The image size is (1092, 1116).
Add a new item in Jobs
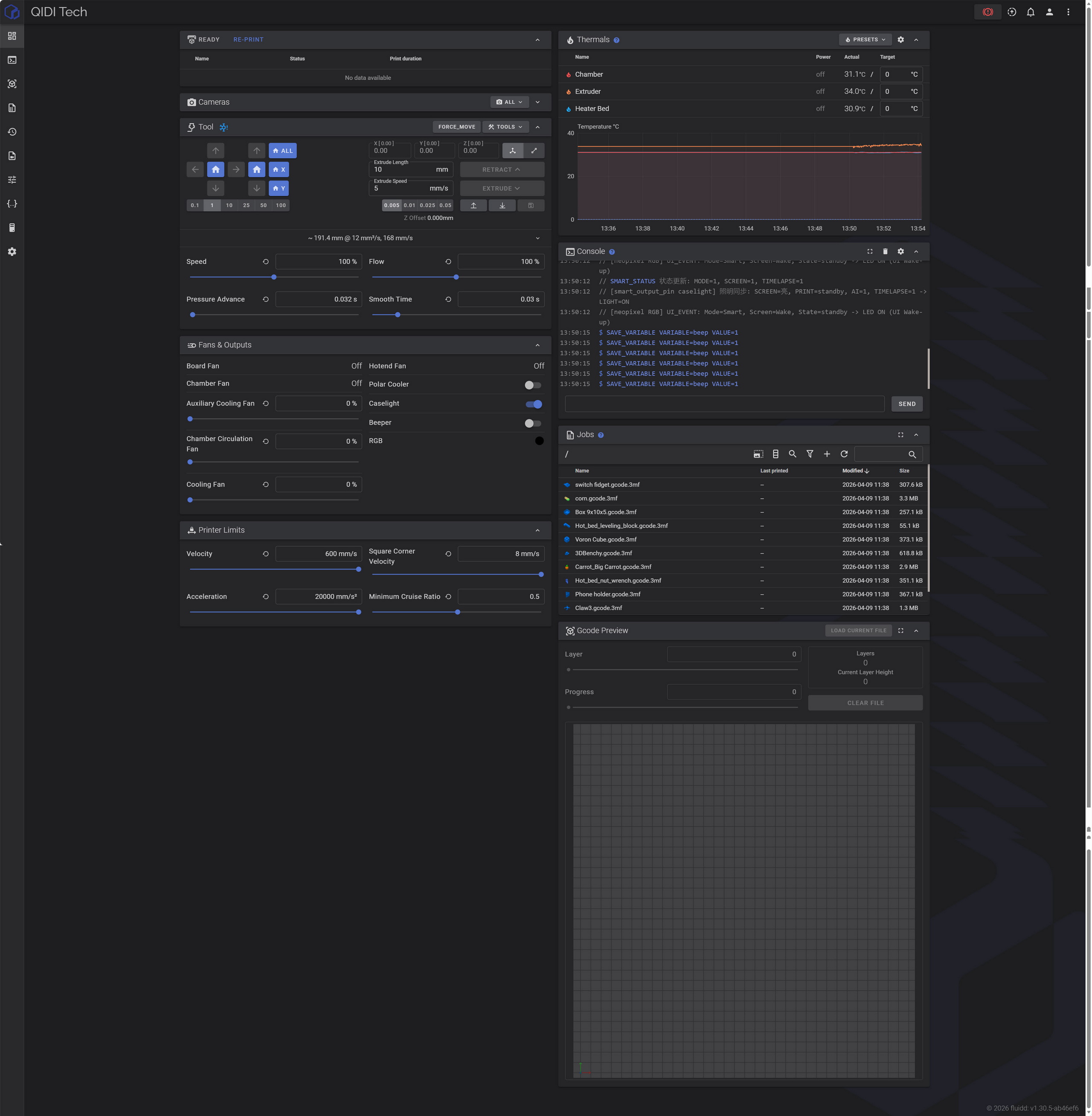coord(827,454)
